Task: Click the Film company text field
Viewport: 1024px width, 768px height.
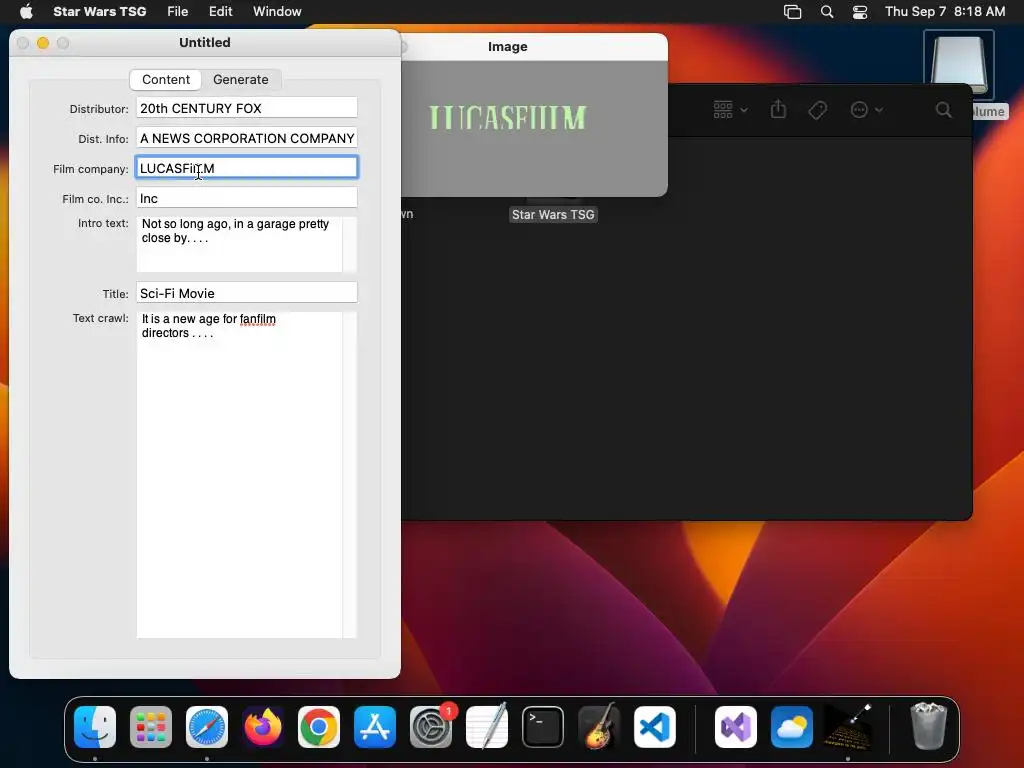Action: (247, 168)
